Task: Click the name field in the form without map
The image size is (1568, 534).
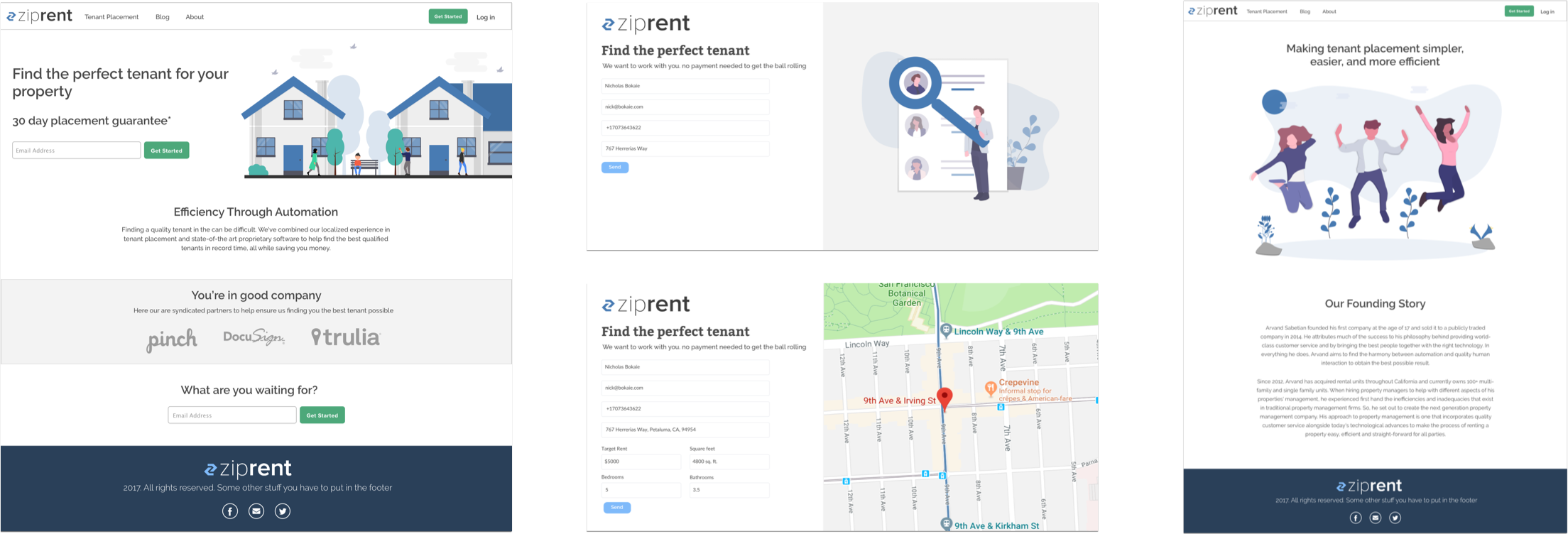Action: (x=685, y=86)
